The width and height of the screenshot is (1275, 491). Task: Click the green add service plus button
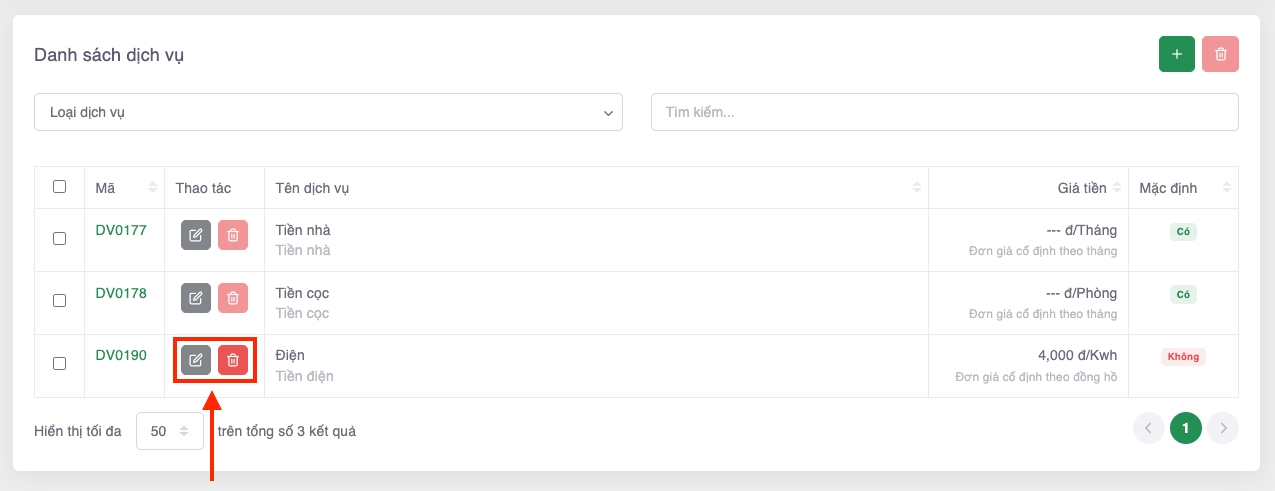coord(1176,54)
